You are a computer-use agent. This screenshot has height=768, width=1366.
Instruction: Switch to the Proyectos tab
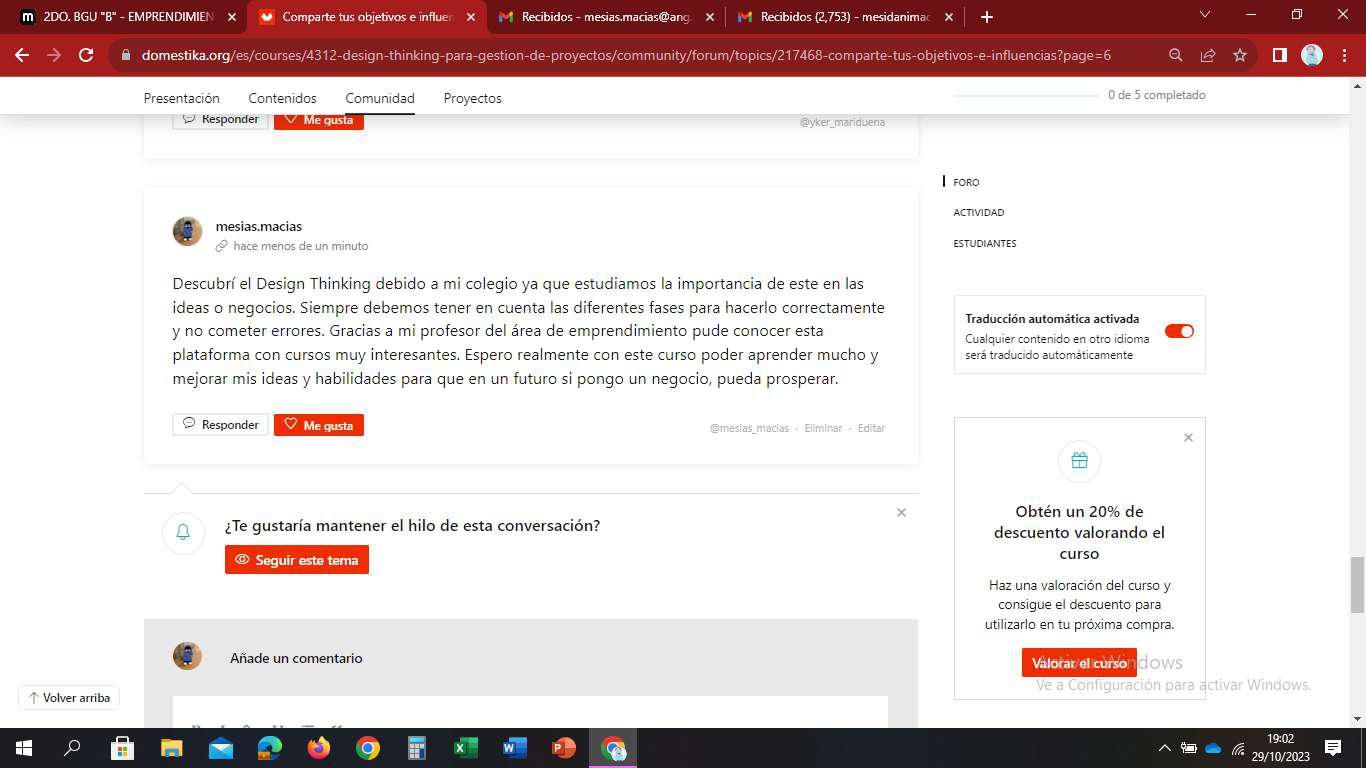coord(472,98)
